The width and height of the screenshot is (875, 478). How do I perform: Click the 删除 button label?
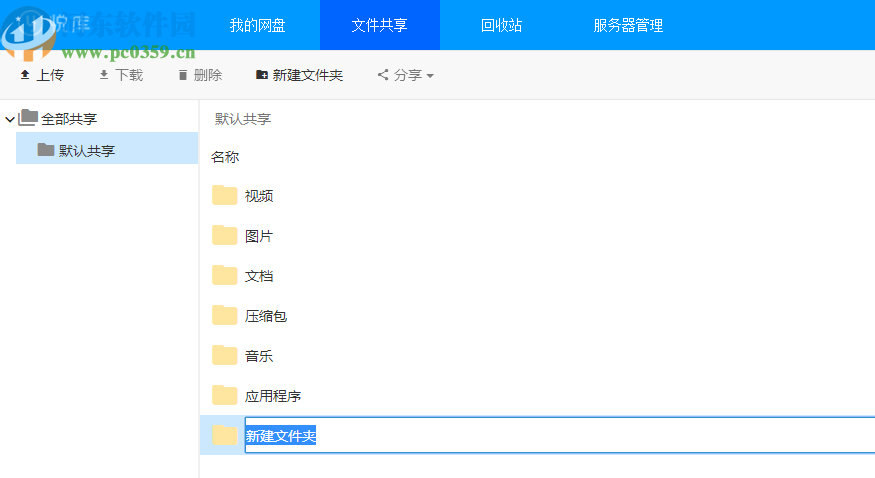pos(208,75)
